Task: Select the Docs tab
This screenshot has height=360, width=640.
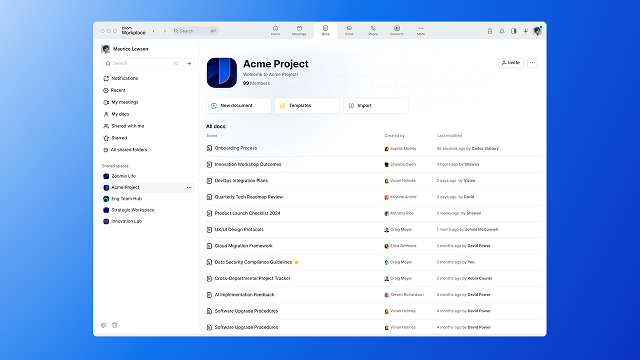Action: coord(325,31)
